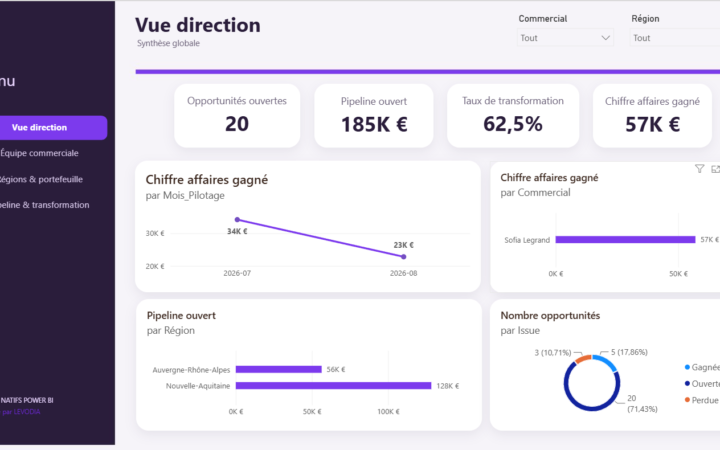Click the Perdue legend color marker
720x450 pixels.
coord(687,400)
